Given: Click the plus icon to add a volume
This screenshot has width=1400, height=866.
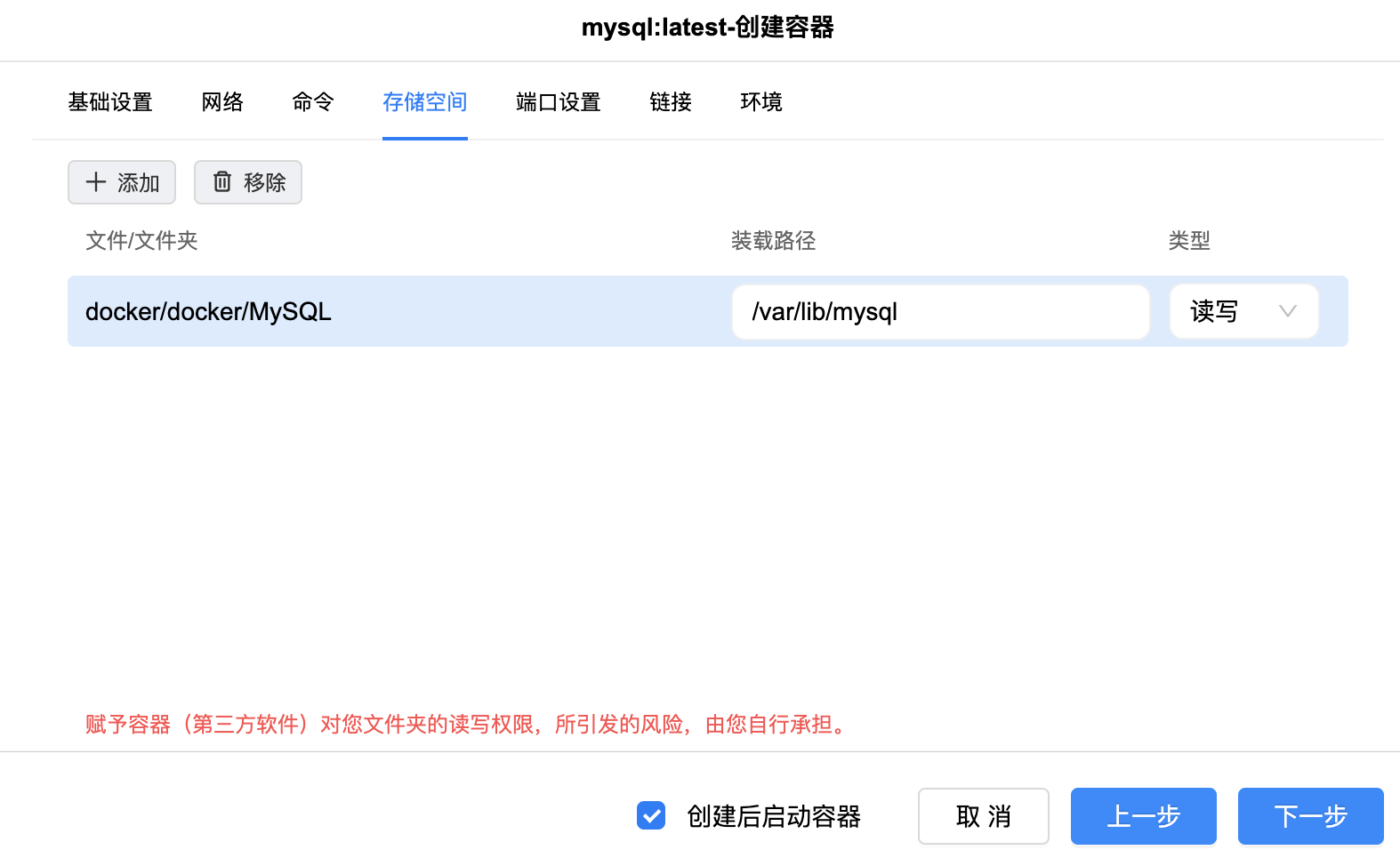Looking at the screenshot, I should click(x=96, y=182).
